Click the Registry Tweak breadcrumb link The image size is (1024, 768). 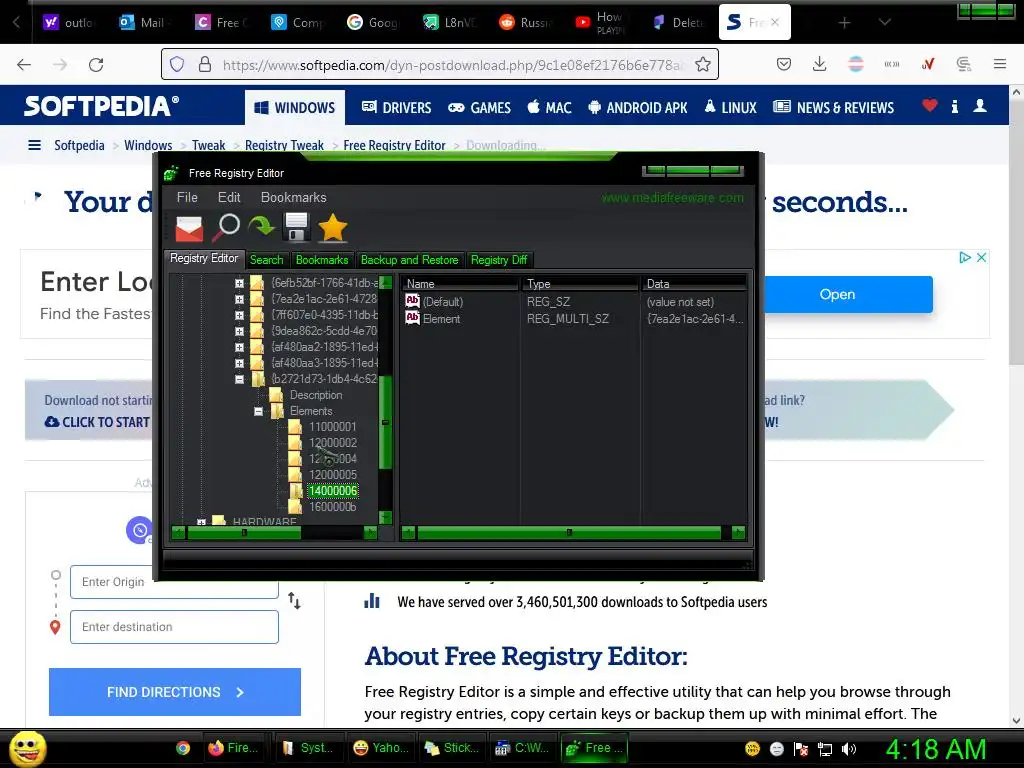coord(284,145)
